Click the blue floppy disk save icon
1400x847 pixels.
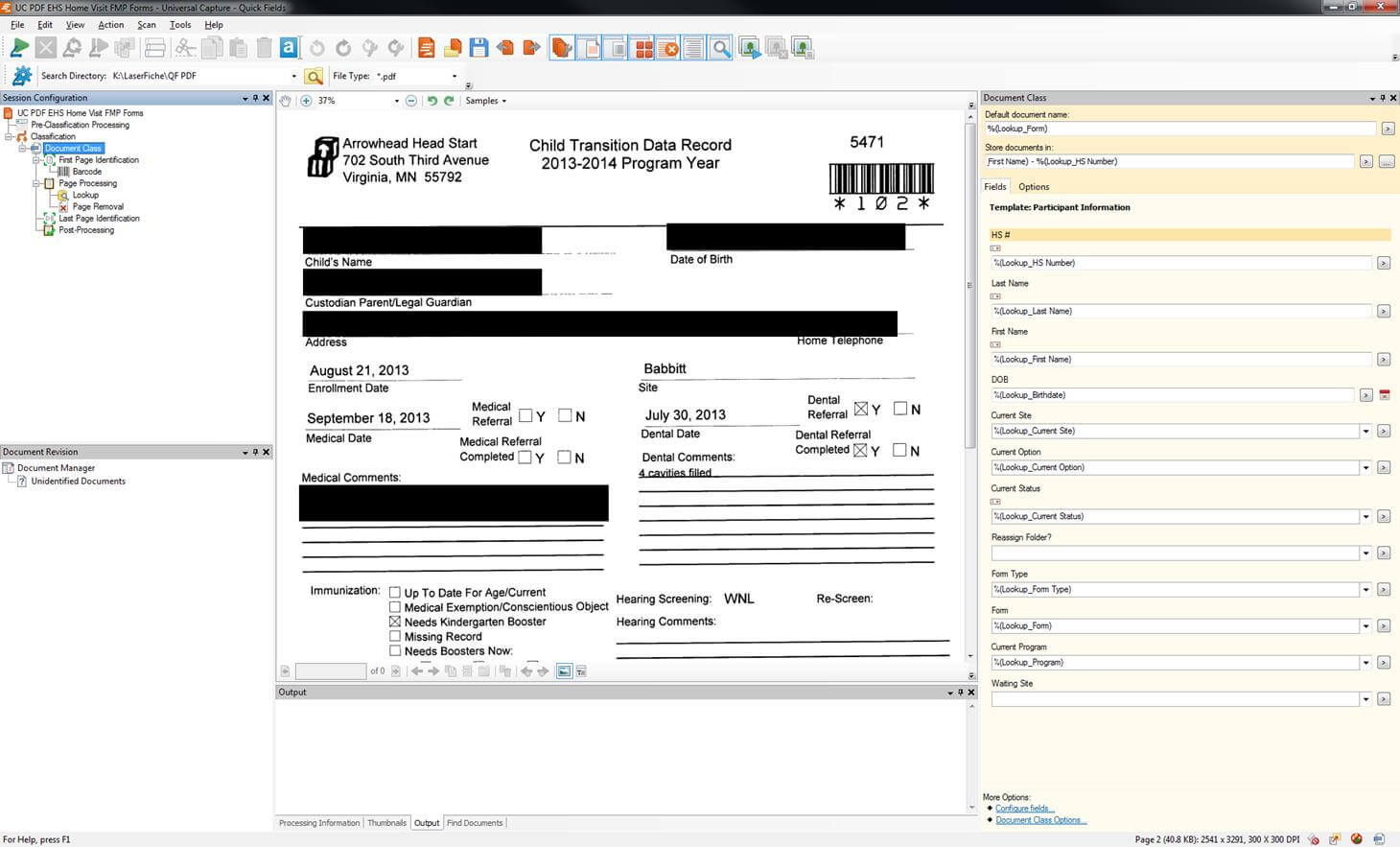pos(478,47)
